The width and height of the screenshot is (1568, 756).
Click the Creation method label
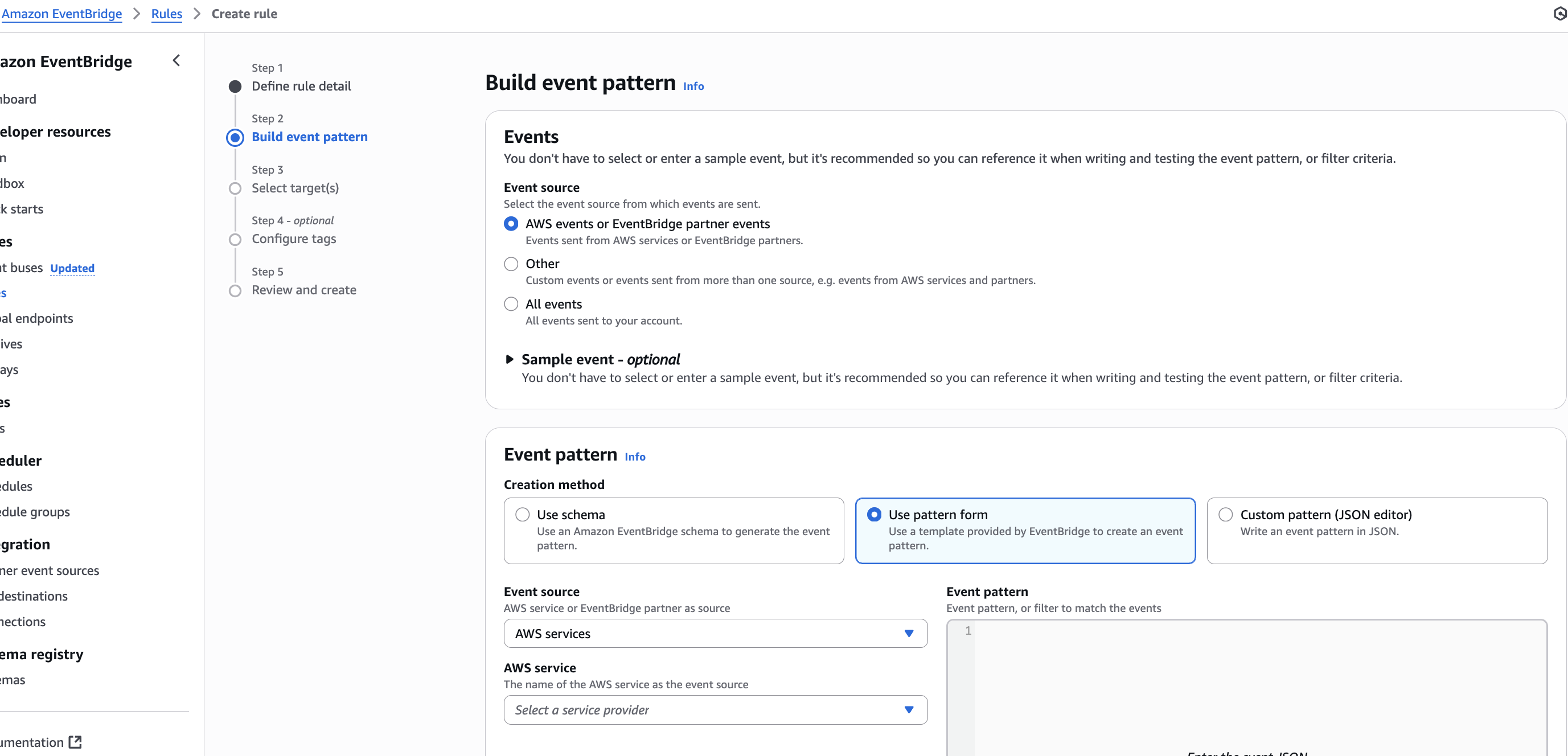tap(554, 484)
